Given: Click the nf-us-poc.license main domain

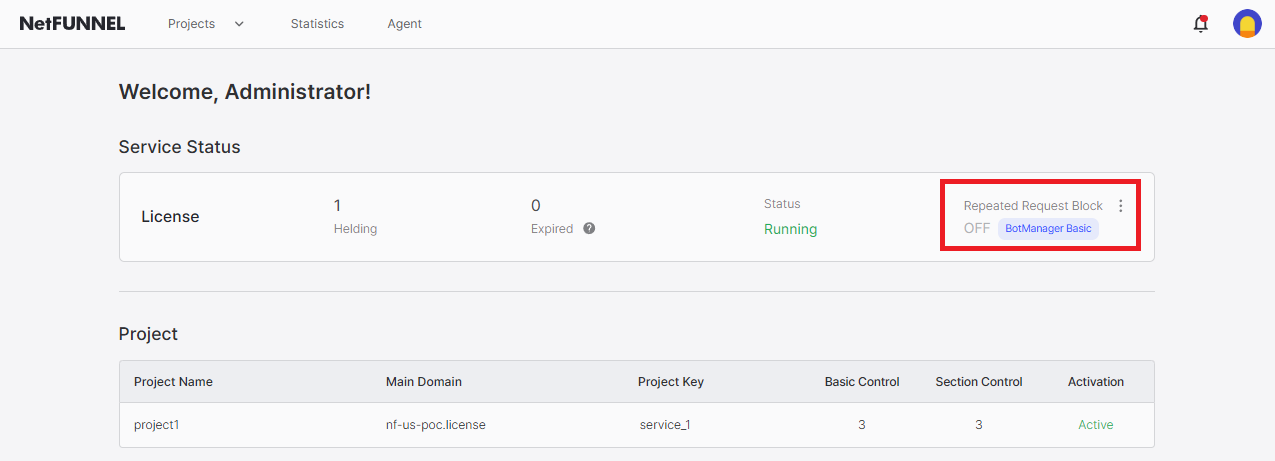Looking at the screenshot, I should [436, 425].
